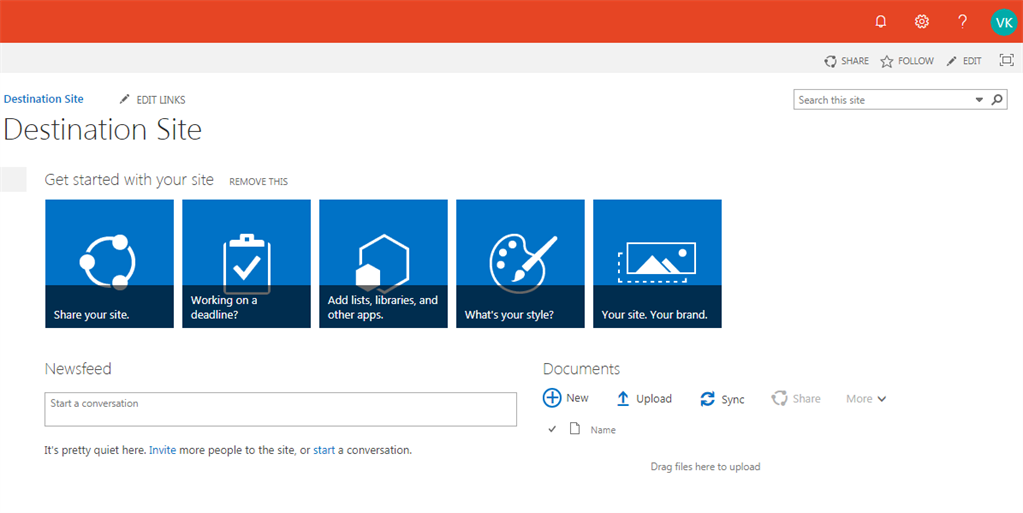Toggle the select all documents checkmark

552,429
